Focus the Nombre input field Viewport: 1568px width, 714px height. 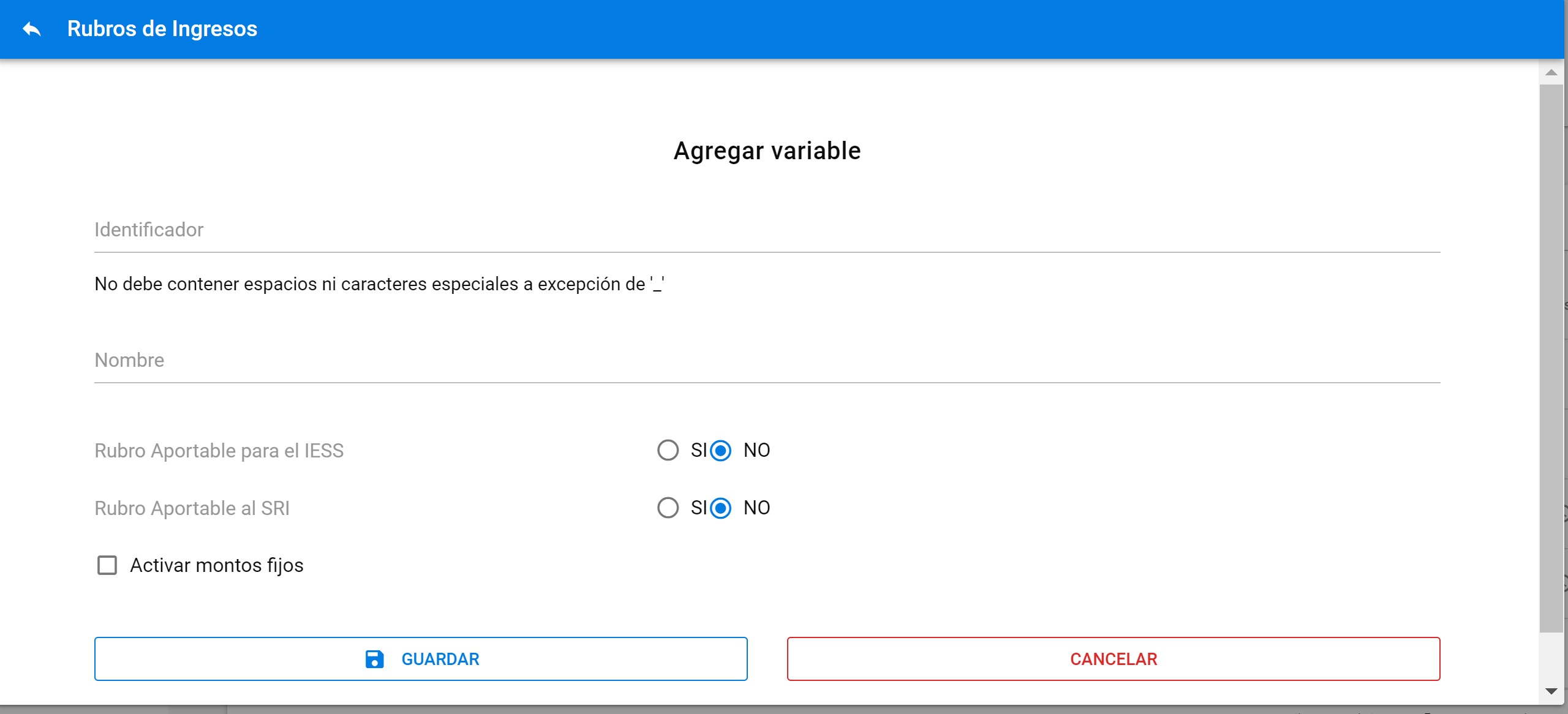coord(767,361)
